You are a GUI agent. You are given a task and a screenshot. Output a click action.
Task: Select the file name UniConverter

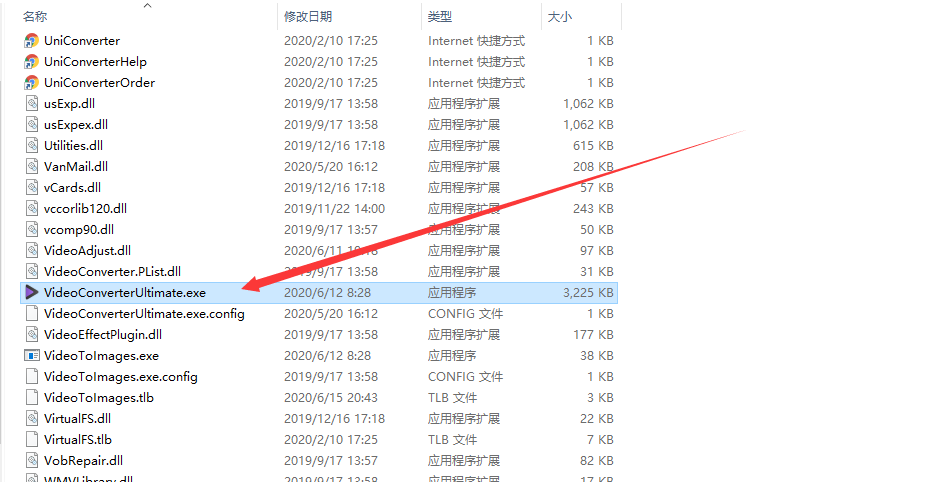[82, 41]
